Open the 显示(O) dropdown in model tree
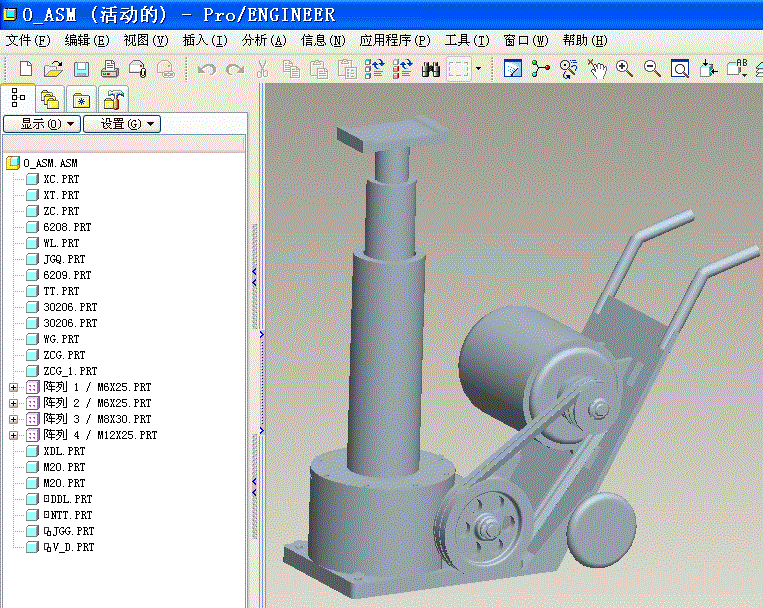This screenshot has width=763, height=608. pos(40,124)
